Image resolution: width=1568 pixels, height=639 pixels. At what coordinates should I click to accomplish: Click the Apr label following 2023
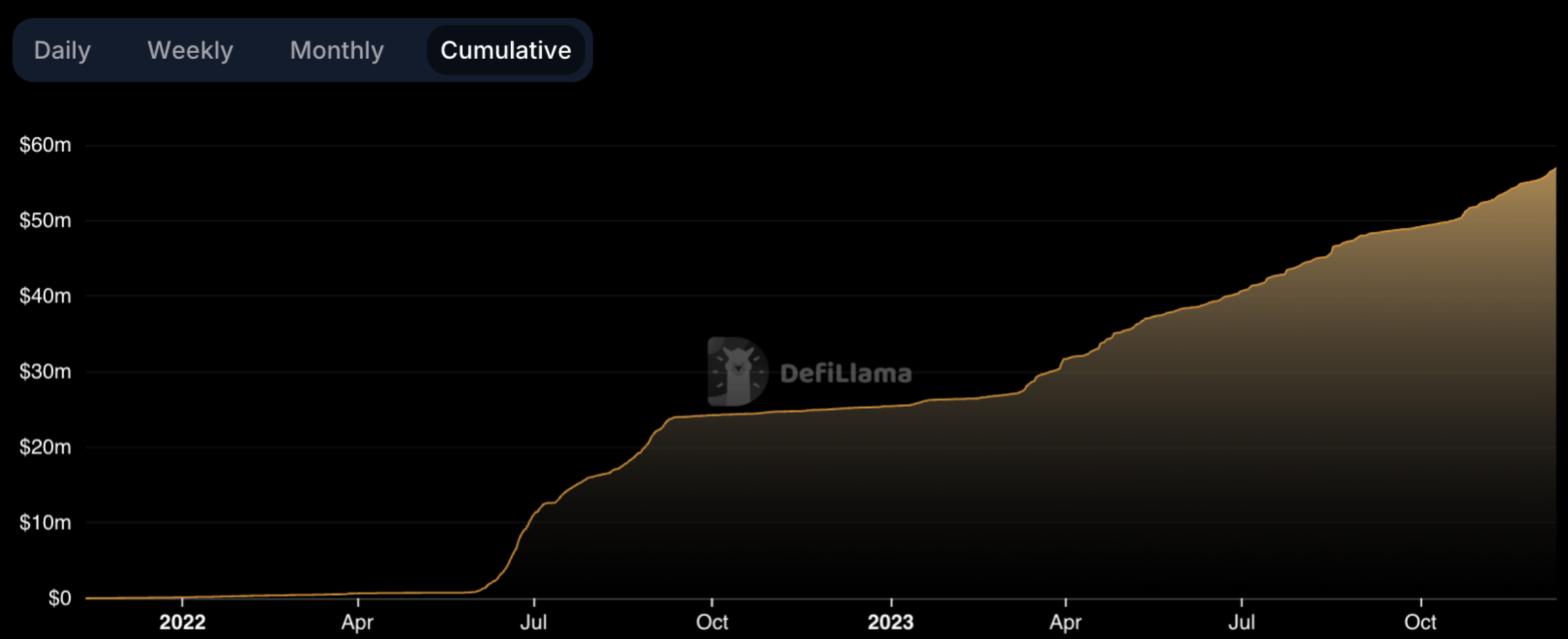[x=1065, y=622]
